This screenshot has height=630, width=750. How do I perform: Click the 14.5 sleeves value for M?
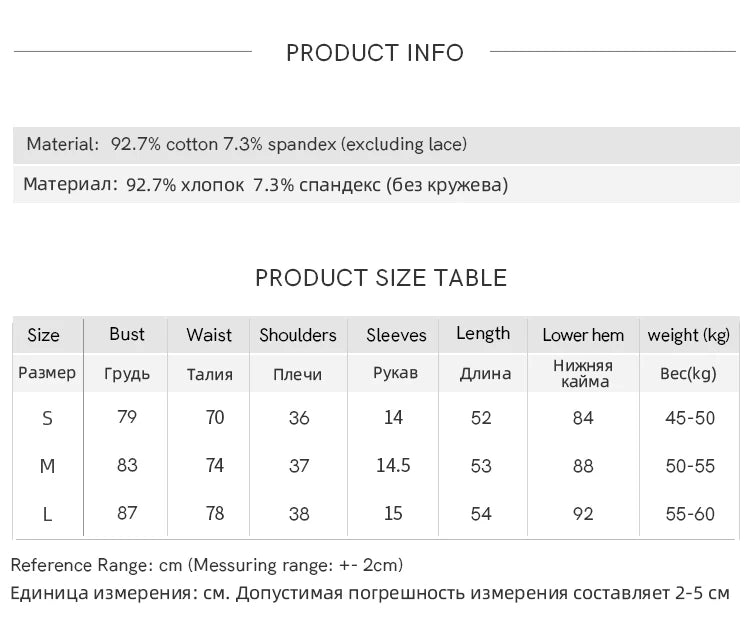coord(393,465)
